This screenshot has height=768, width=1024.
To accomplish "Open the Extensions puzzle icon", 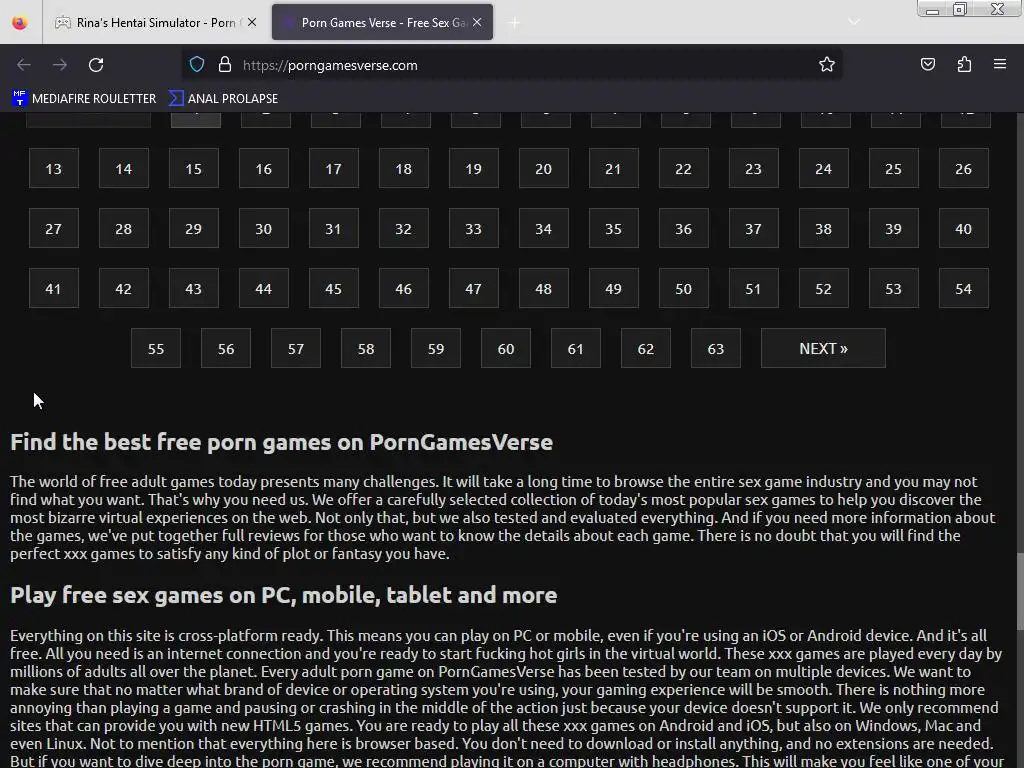I will click(x=964, y=64).
